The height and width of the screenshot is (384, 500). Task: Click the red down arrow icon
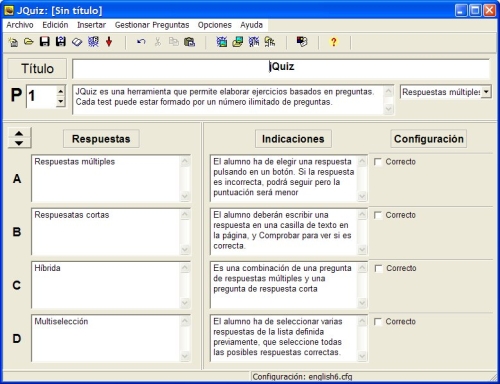coord(109,42)
